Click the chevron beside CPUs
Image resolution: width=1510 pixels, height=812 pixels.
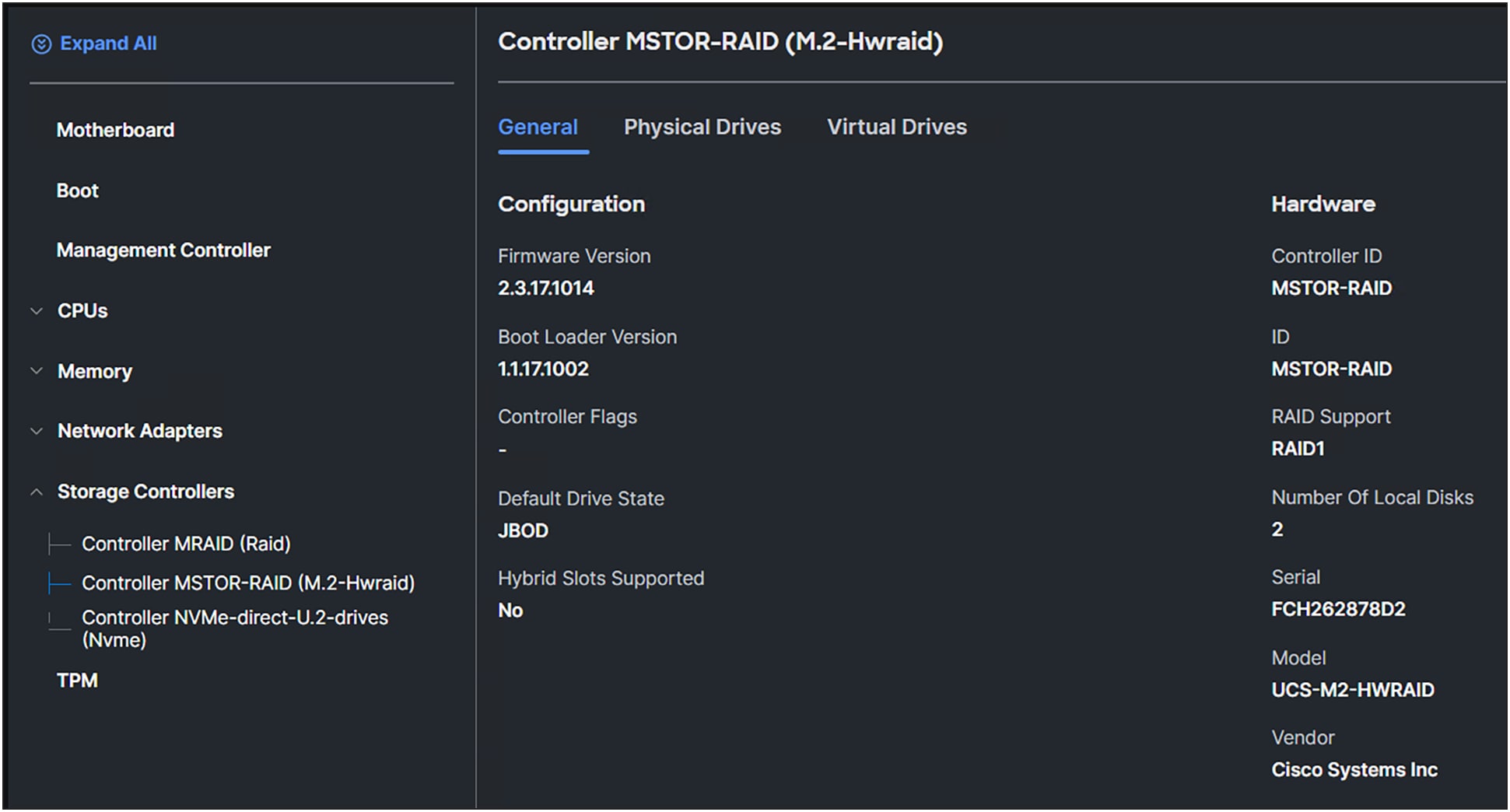pyautogui.click(x=36, y=310)
